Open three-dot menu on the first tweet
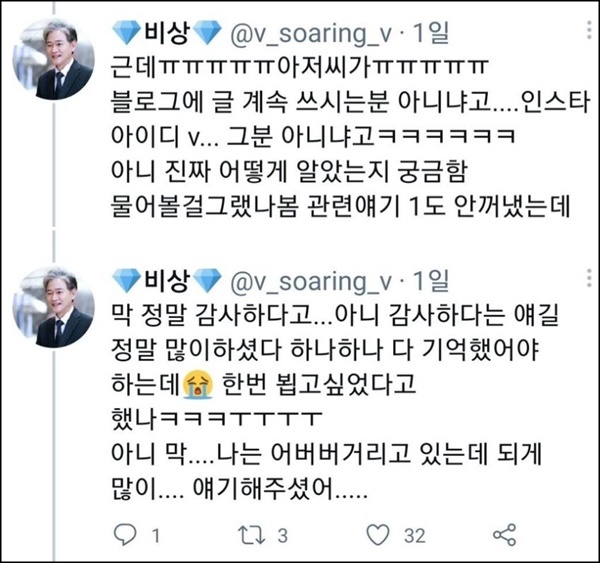 (x=589, y=30)
